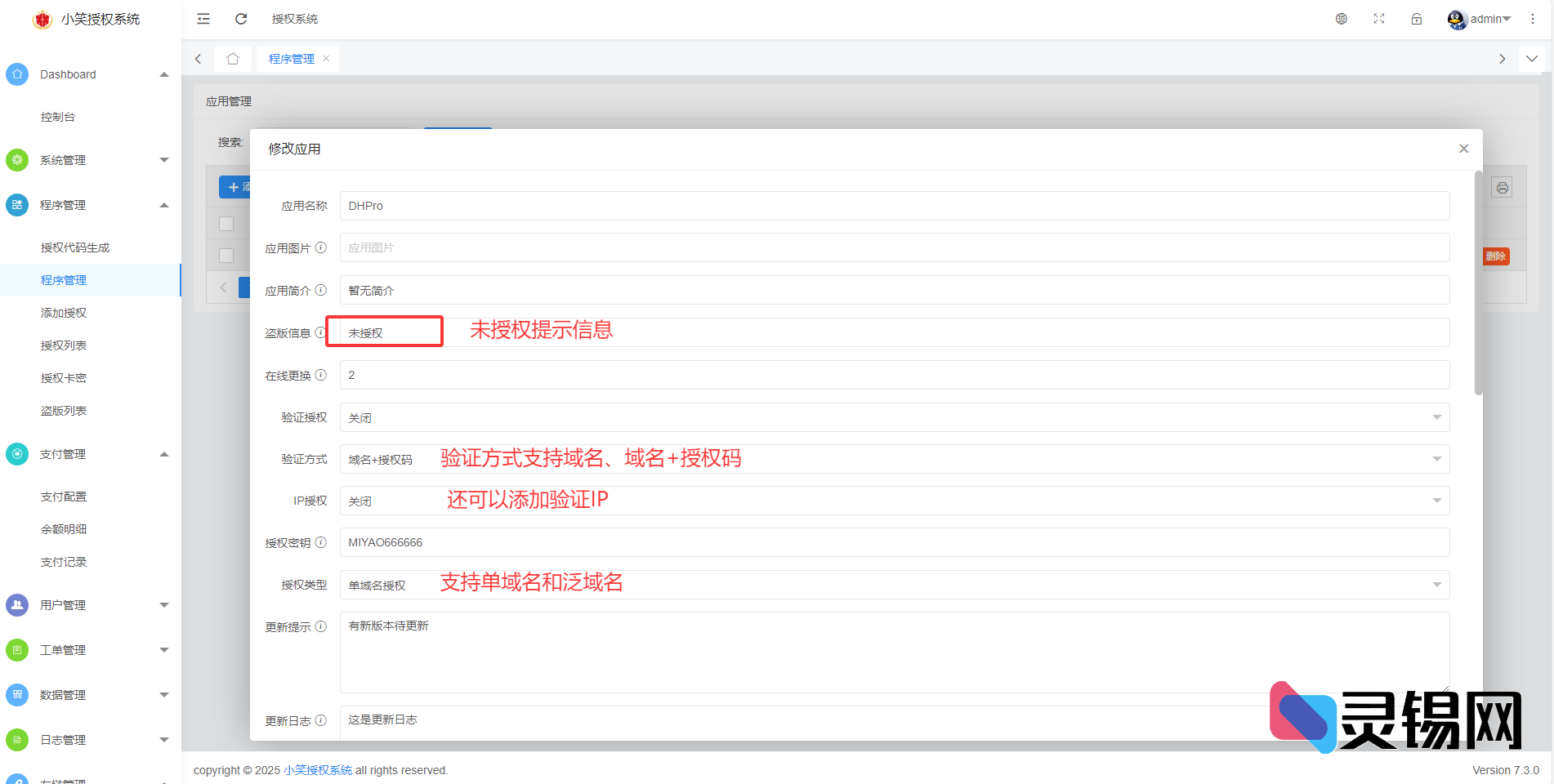Click the red 删除 button
The image size is (1554, 784).
tap(1496, 256)
